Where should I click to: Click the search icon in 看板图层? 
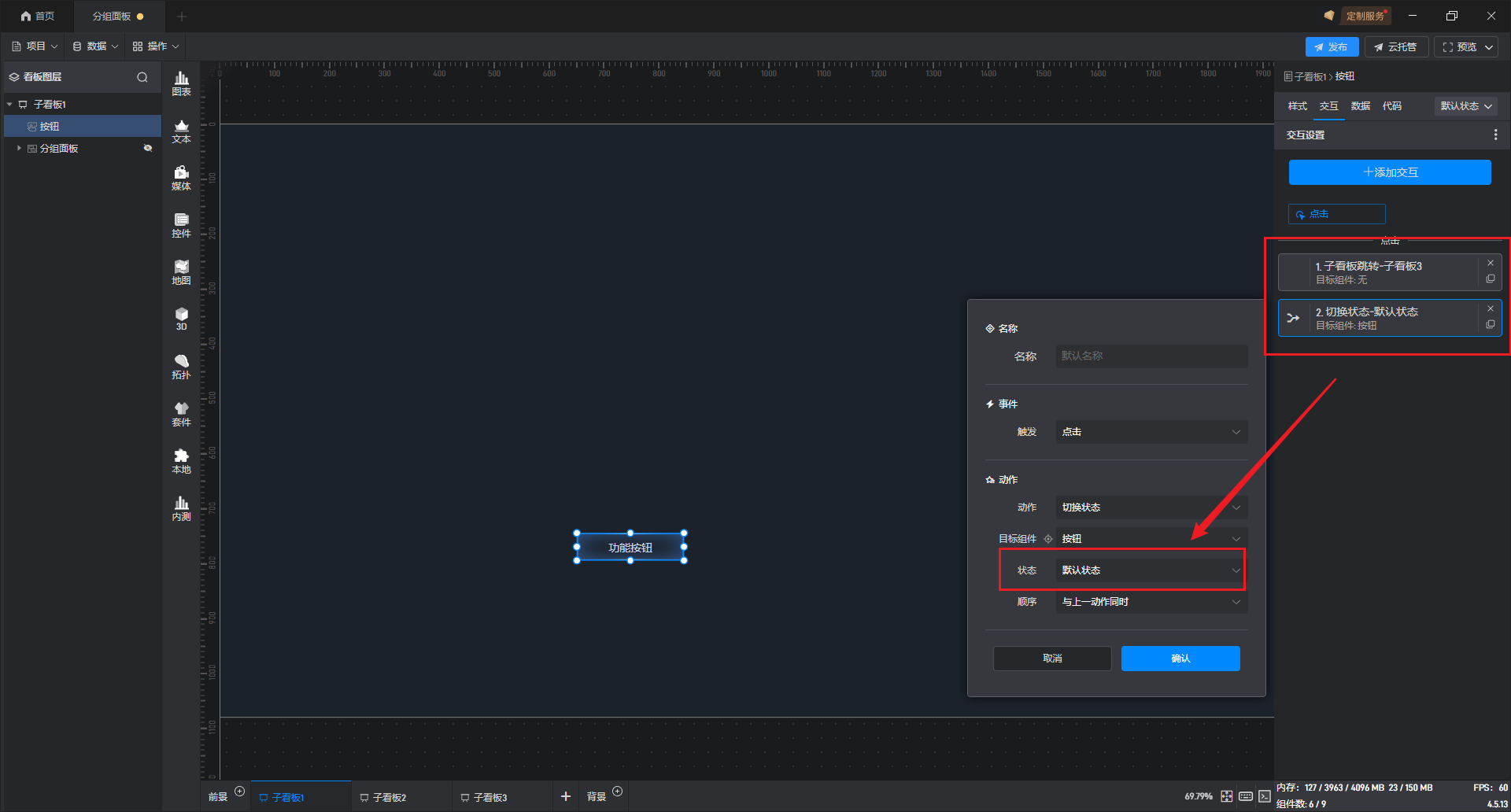(x=142, y=77)
